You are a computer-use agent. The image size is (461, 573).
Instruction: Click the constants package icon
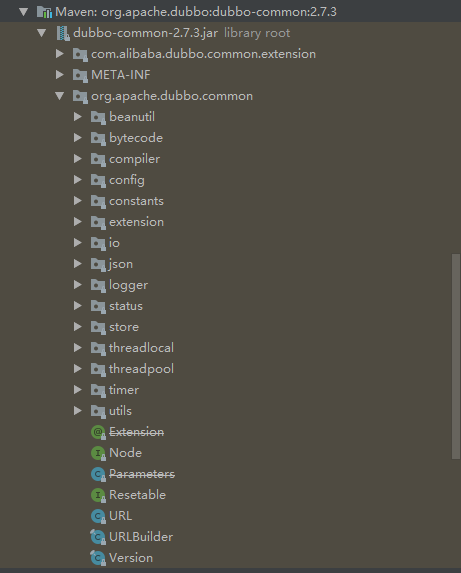[98, 201]
